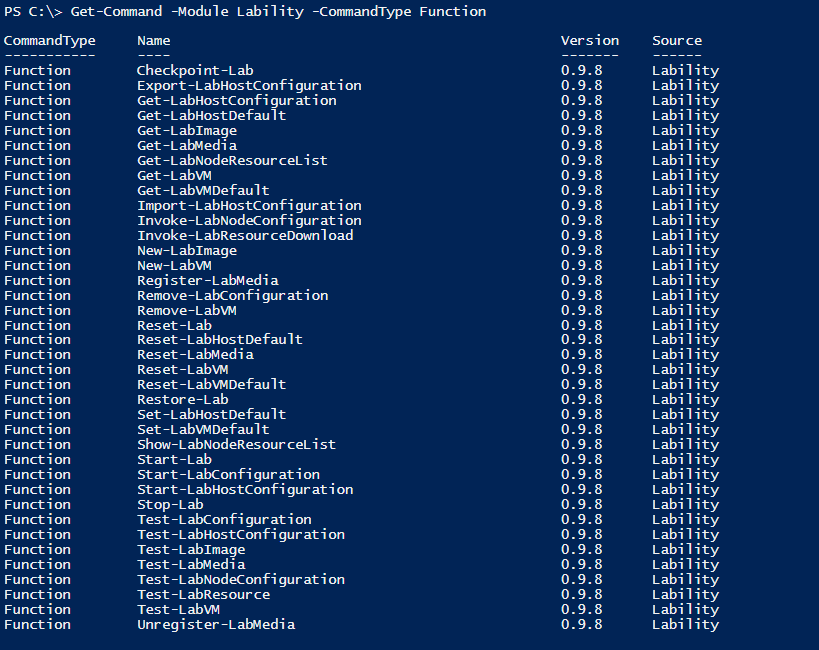Select the Stop-Lab function name
Image resolution: width=819 pixels, height=650 pixels.
170,505
